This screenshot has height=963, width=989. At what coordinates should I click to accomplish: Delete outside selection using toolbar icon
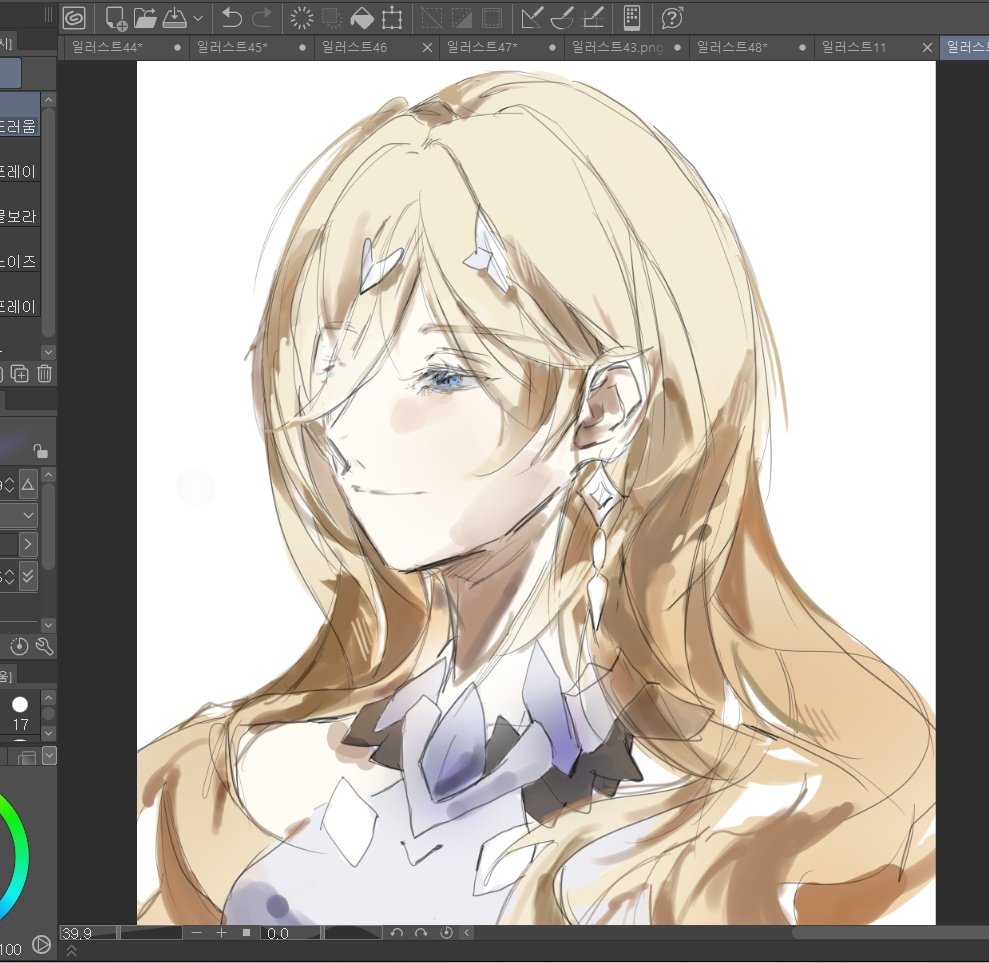point(332,18)
